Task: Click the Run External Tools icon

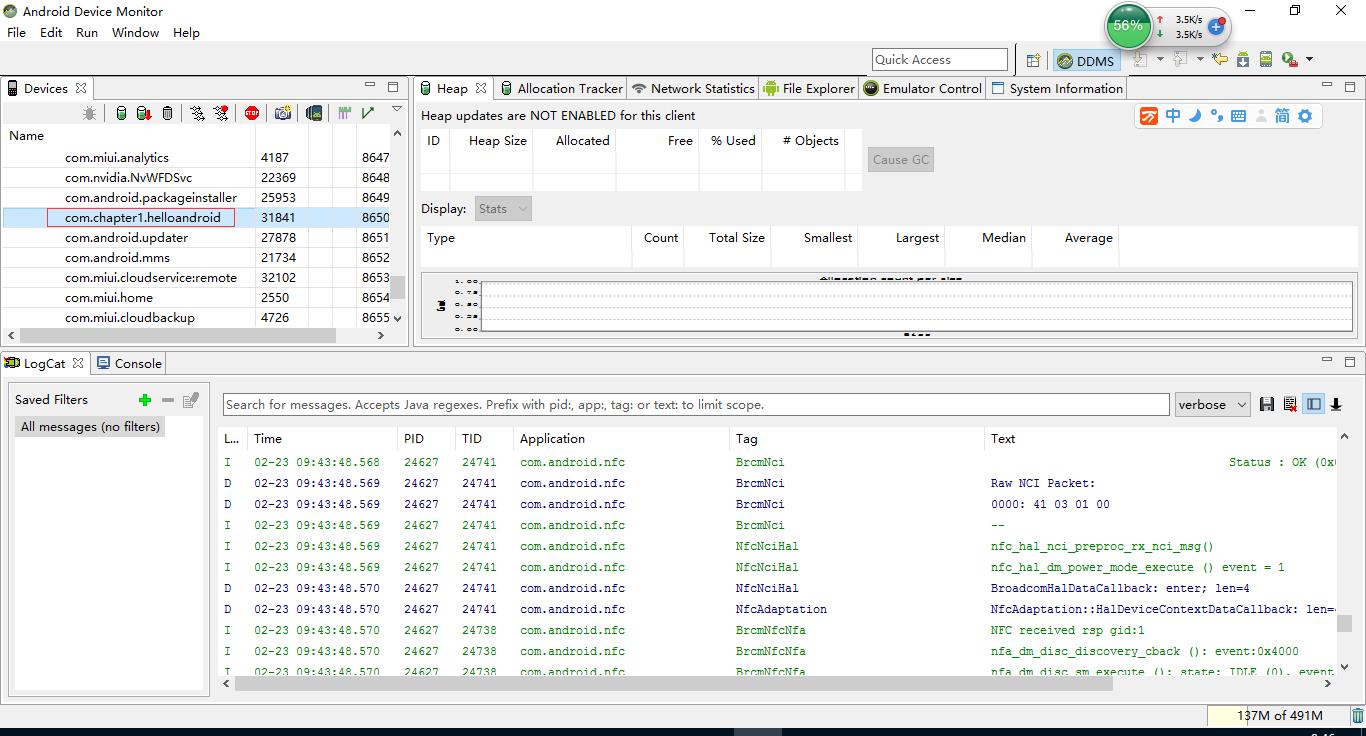Action: click(x=1290, y=60)
